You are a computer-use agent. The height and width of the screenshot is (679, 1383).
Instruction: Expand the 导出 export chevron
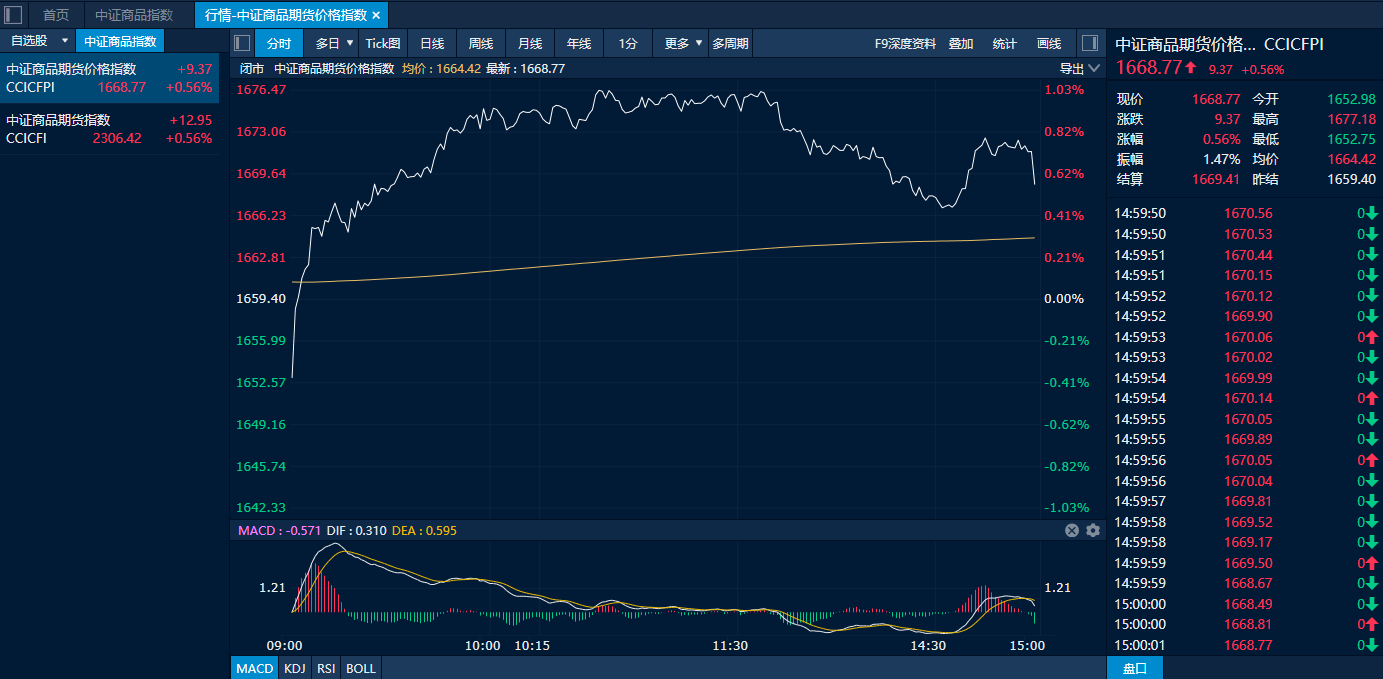(x=1093, y=69)
